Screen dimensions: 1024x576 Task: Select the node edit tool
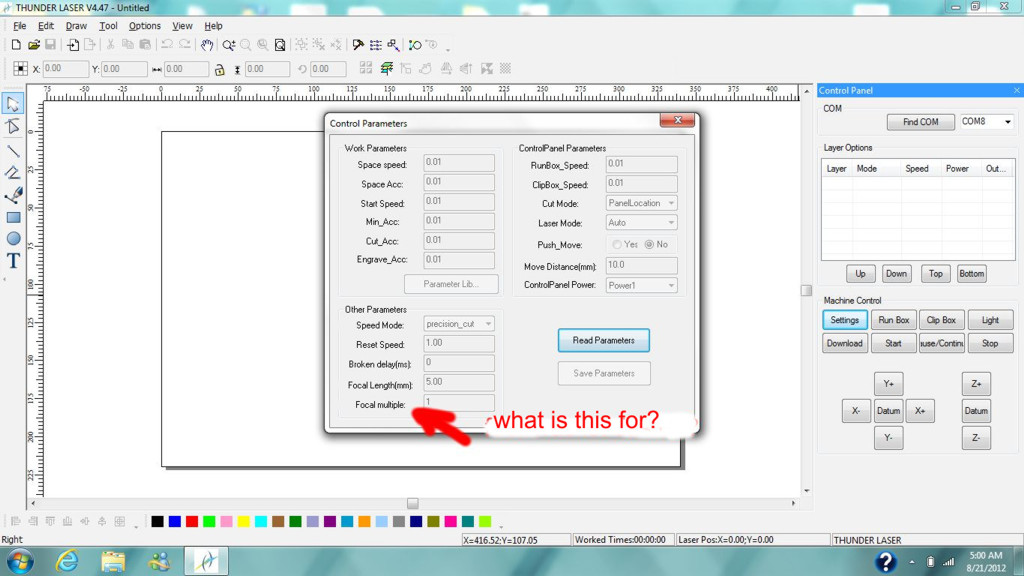(x=13, y=127)
